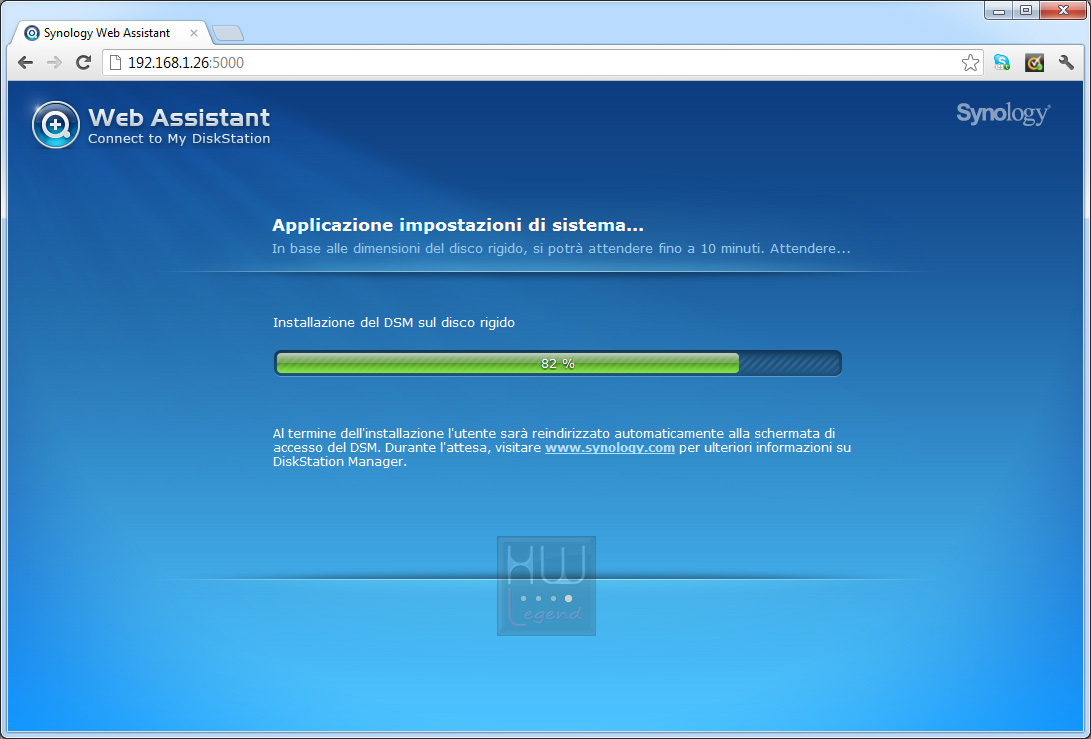Image resolution: width=1091 pixels, height=739 pixels.
Task: Bookmark this page with the star icon
Action: click(x=970, y=63)
